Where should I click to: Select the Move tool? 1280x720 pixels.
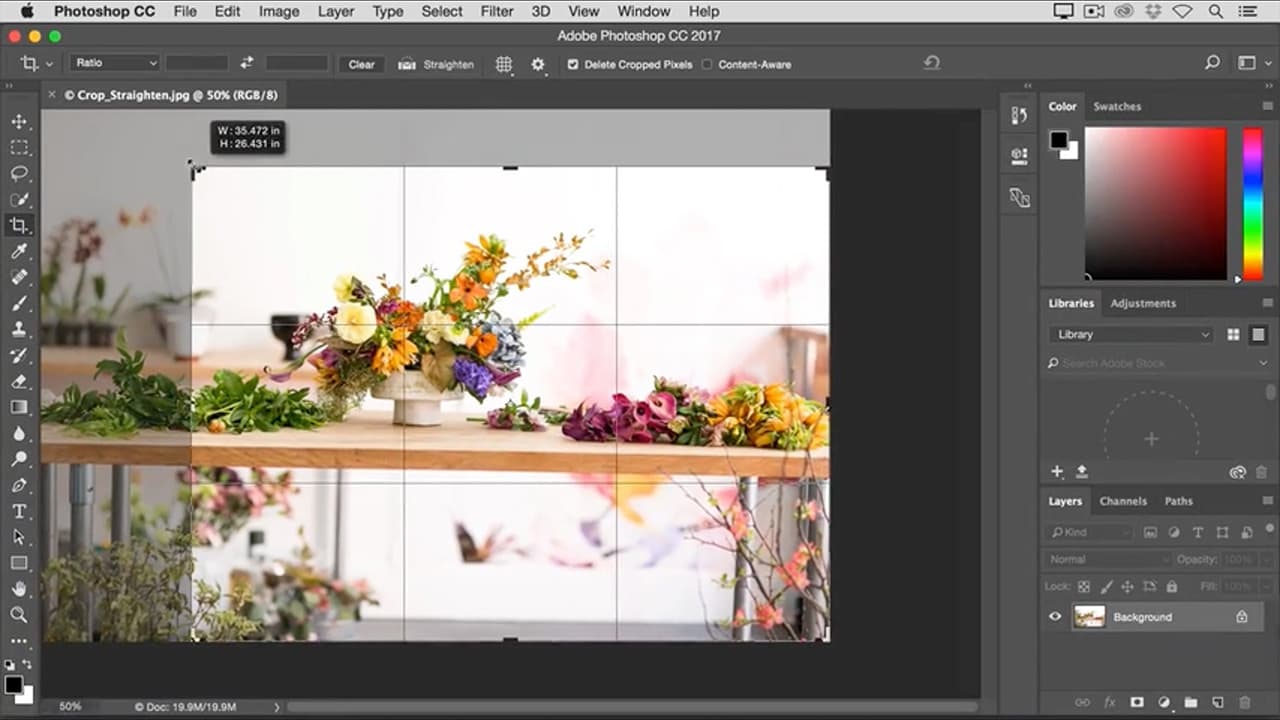(19, 121)
